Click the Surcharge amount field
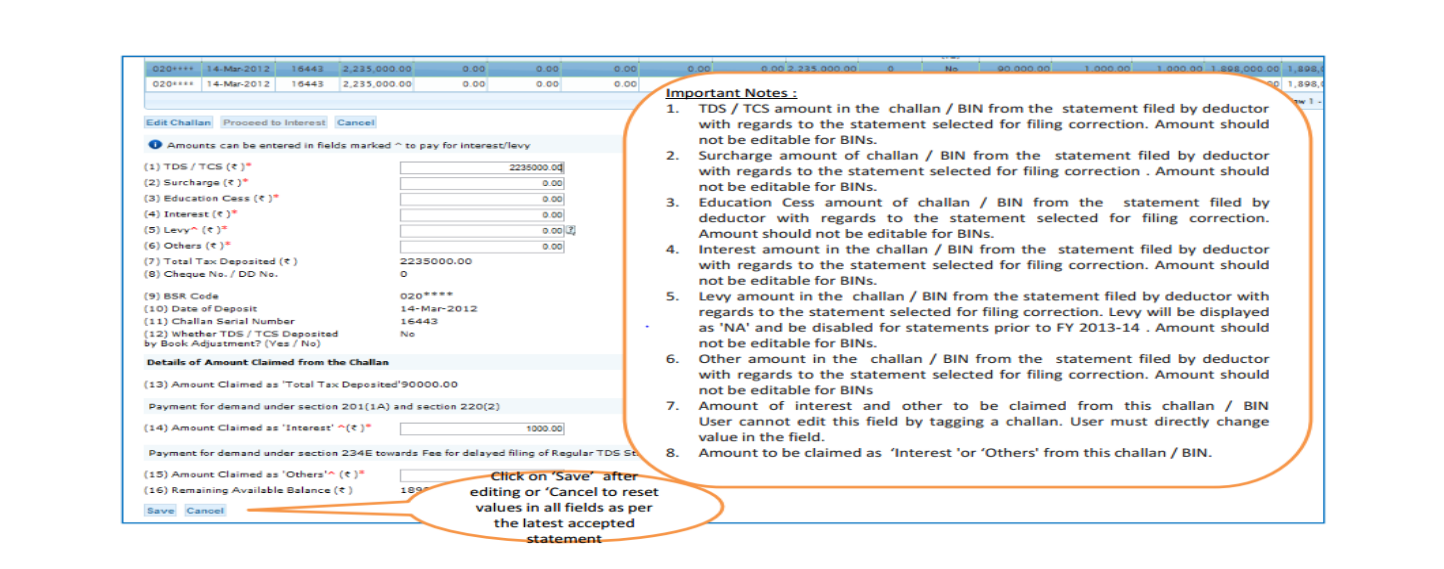The image size is (1444, 569). 482,183
